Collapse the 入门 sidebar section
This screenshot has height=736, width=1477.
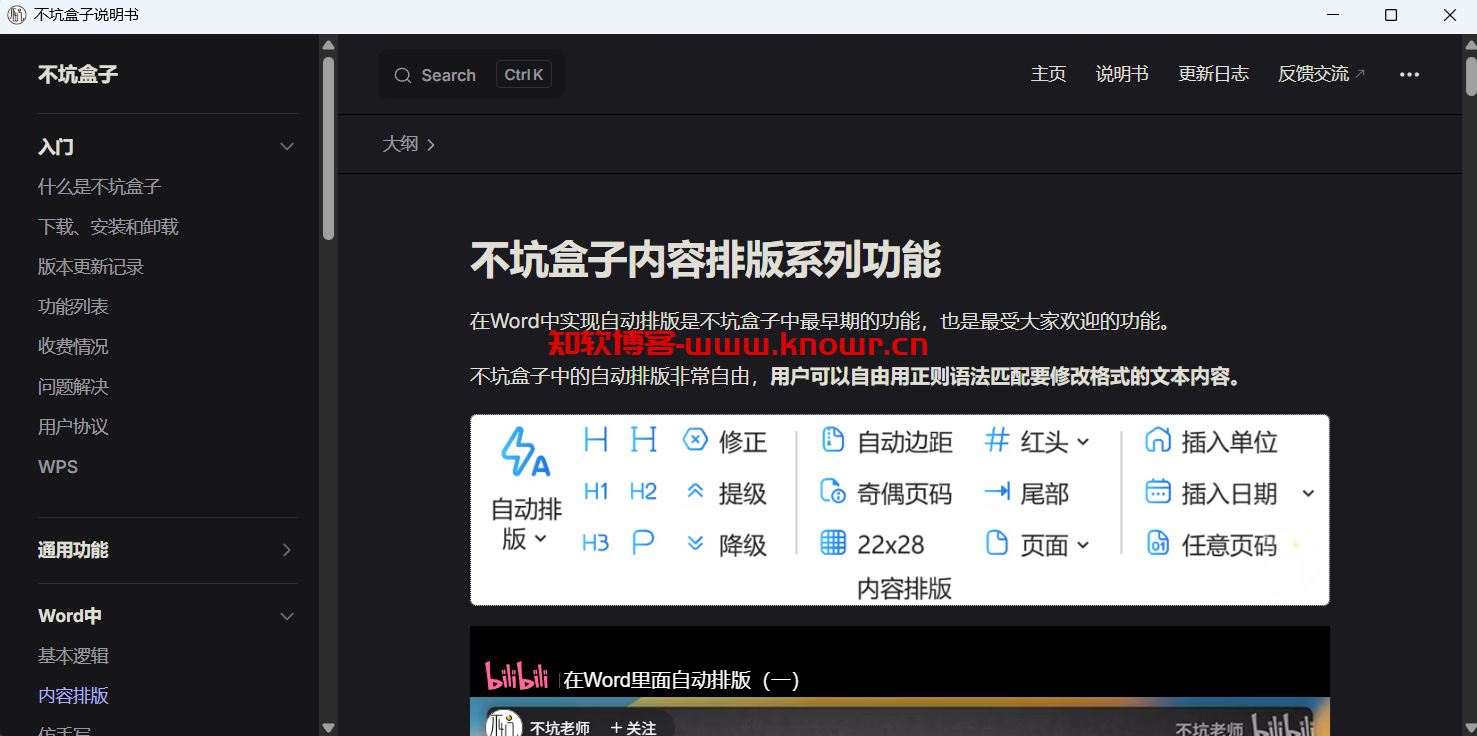tap(287, 147)
